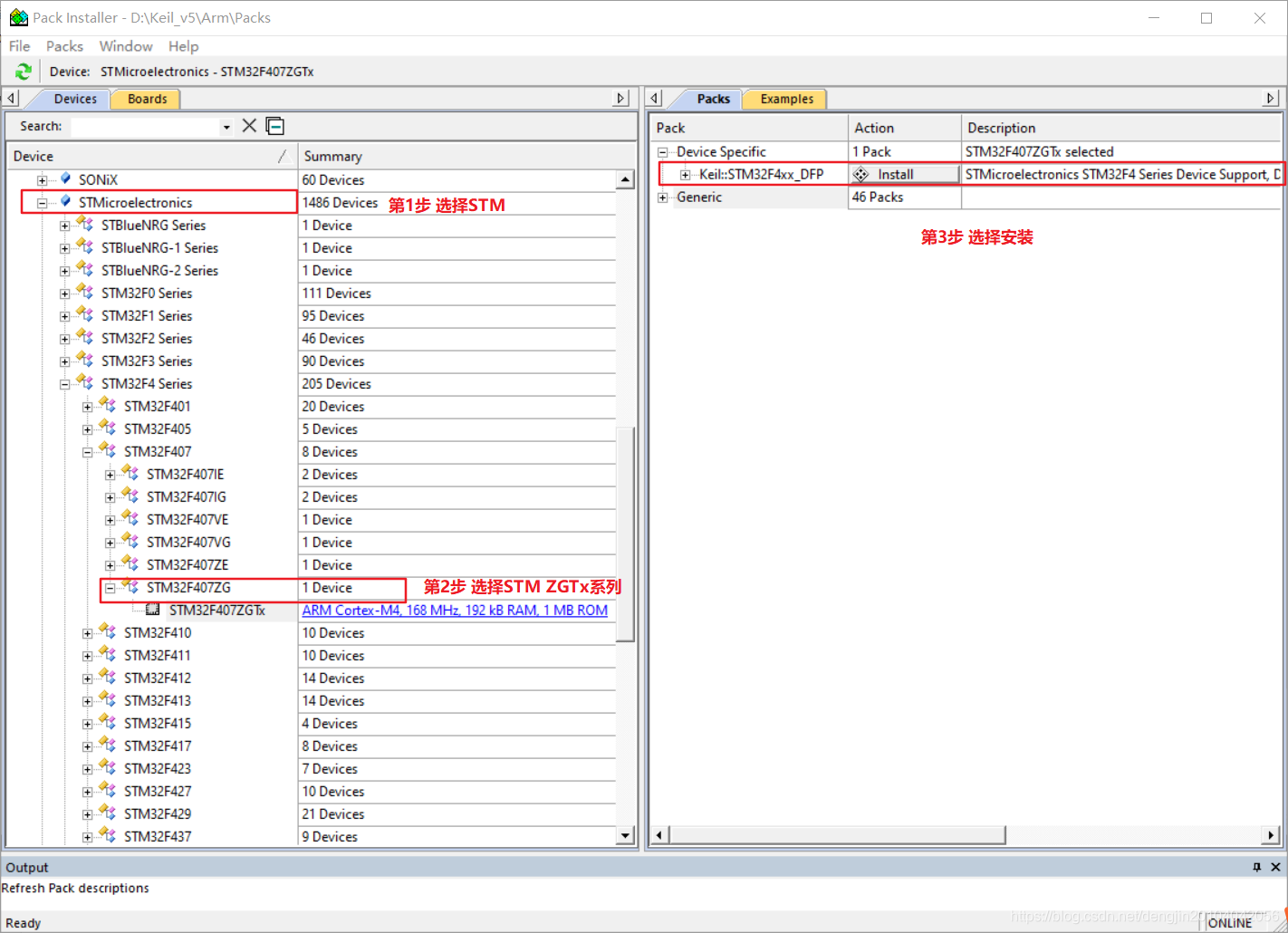Image resolution: width=1288 pixels, height=933 pixels.
Task: Click the Description column header
Action: pyautogui.click(x=1121, y=128)
